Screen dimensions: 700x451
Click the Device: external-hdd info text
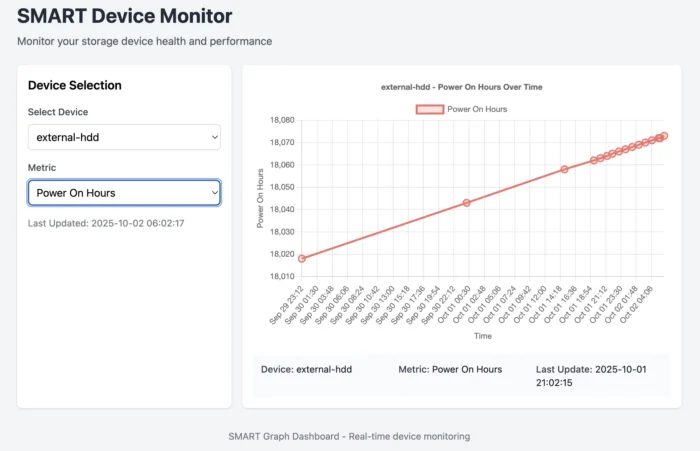point(310,369)
